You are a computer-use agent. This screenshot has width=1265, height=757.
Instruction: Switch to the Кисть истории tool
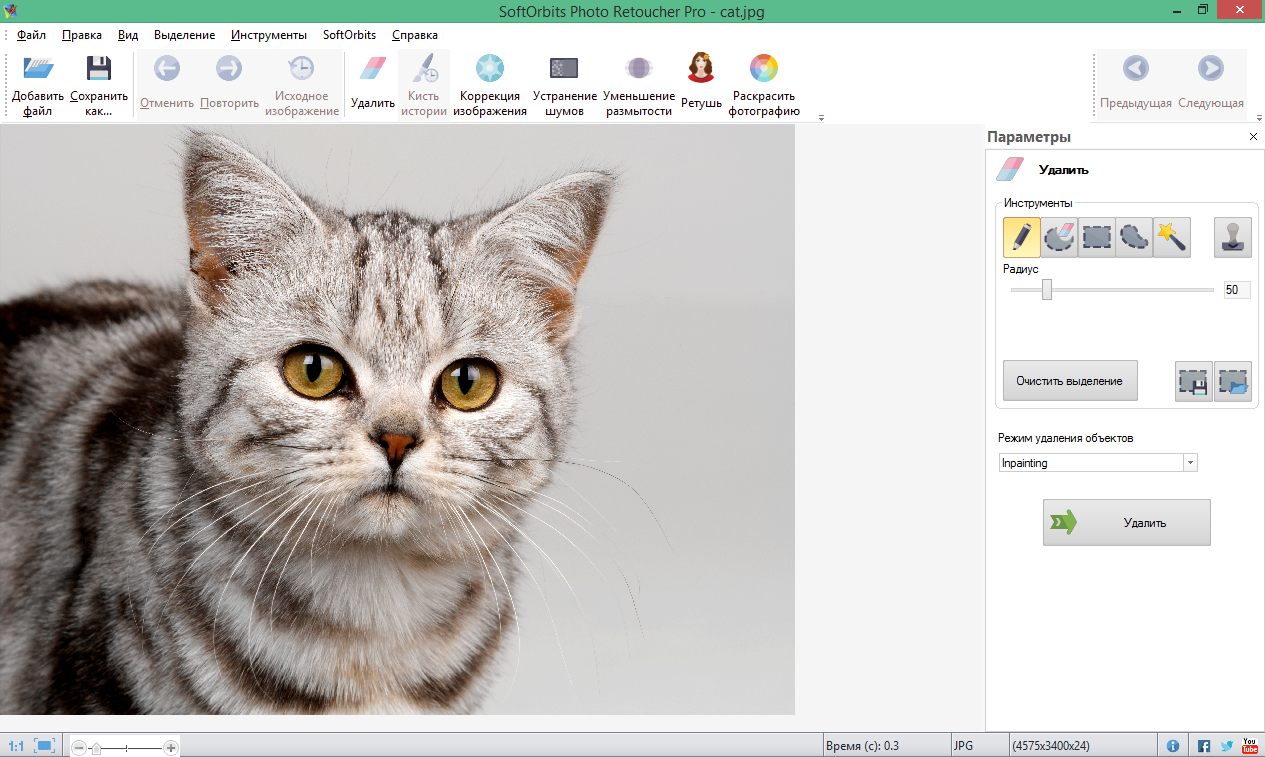(x=424, y=80)
